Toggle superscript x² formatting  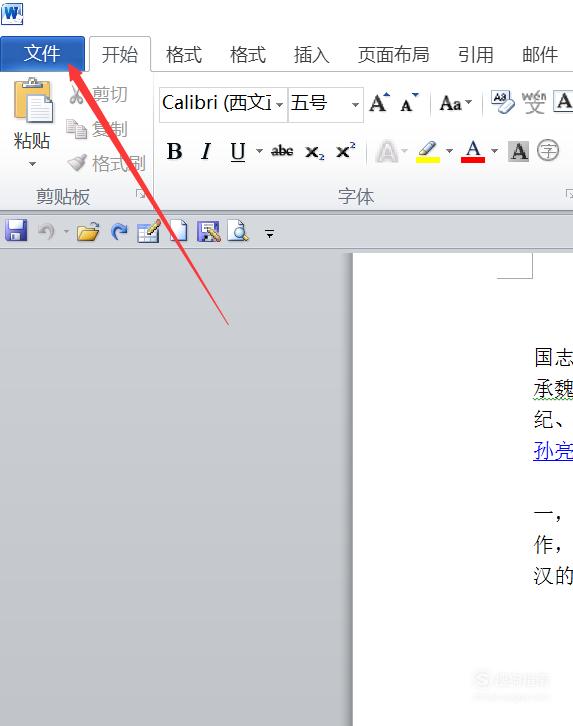(x=346, y=150)
